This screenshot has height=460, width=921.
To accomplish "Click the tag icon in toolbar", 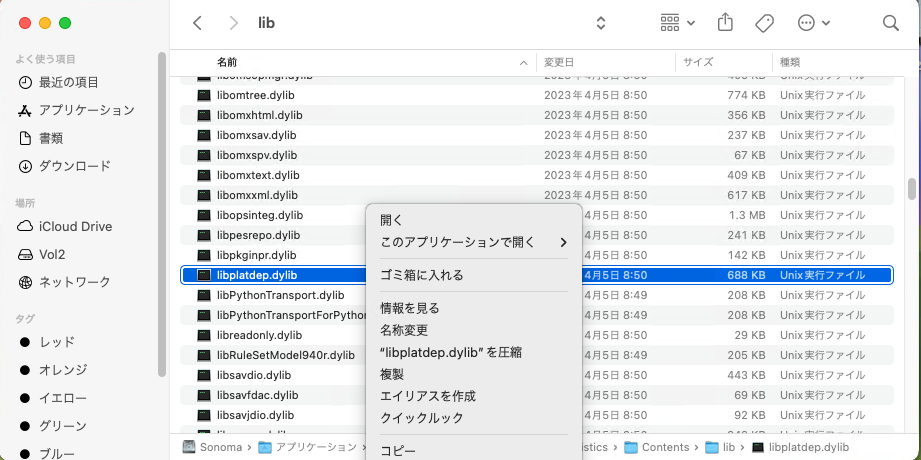I will pos(764,22).
